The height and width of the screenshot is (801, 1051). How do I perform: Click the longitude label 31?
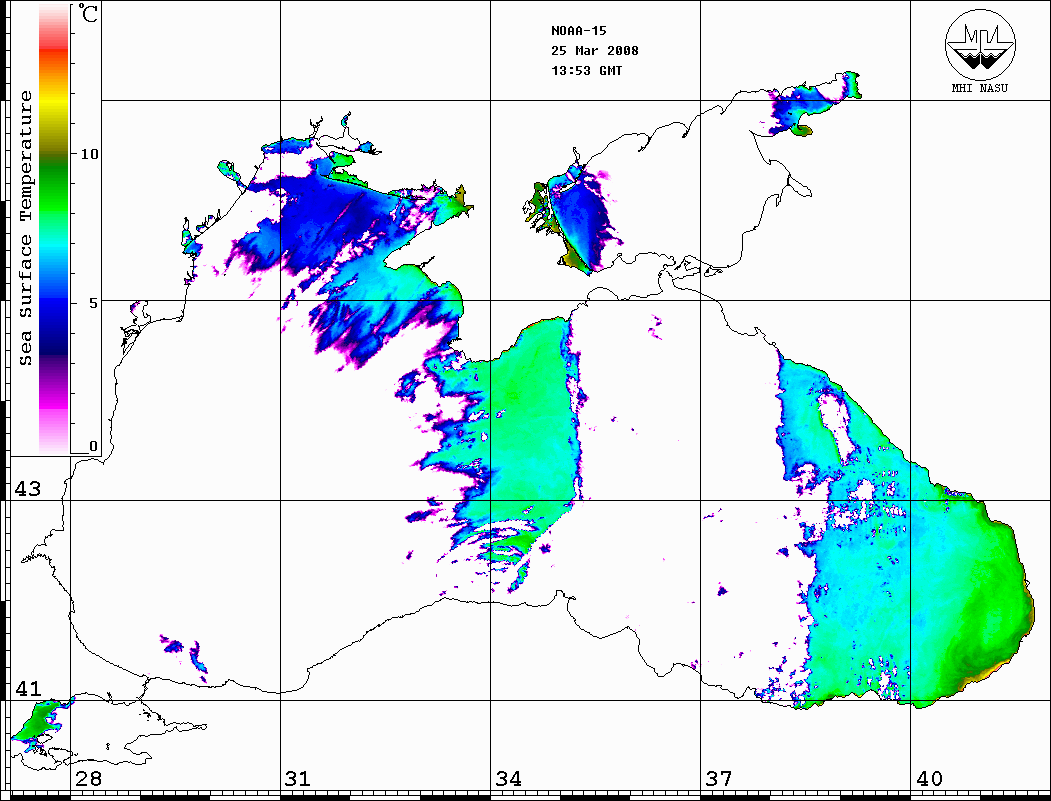coord(298,779)
